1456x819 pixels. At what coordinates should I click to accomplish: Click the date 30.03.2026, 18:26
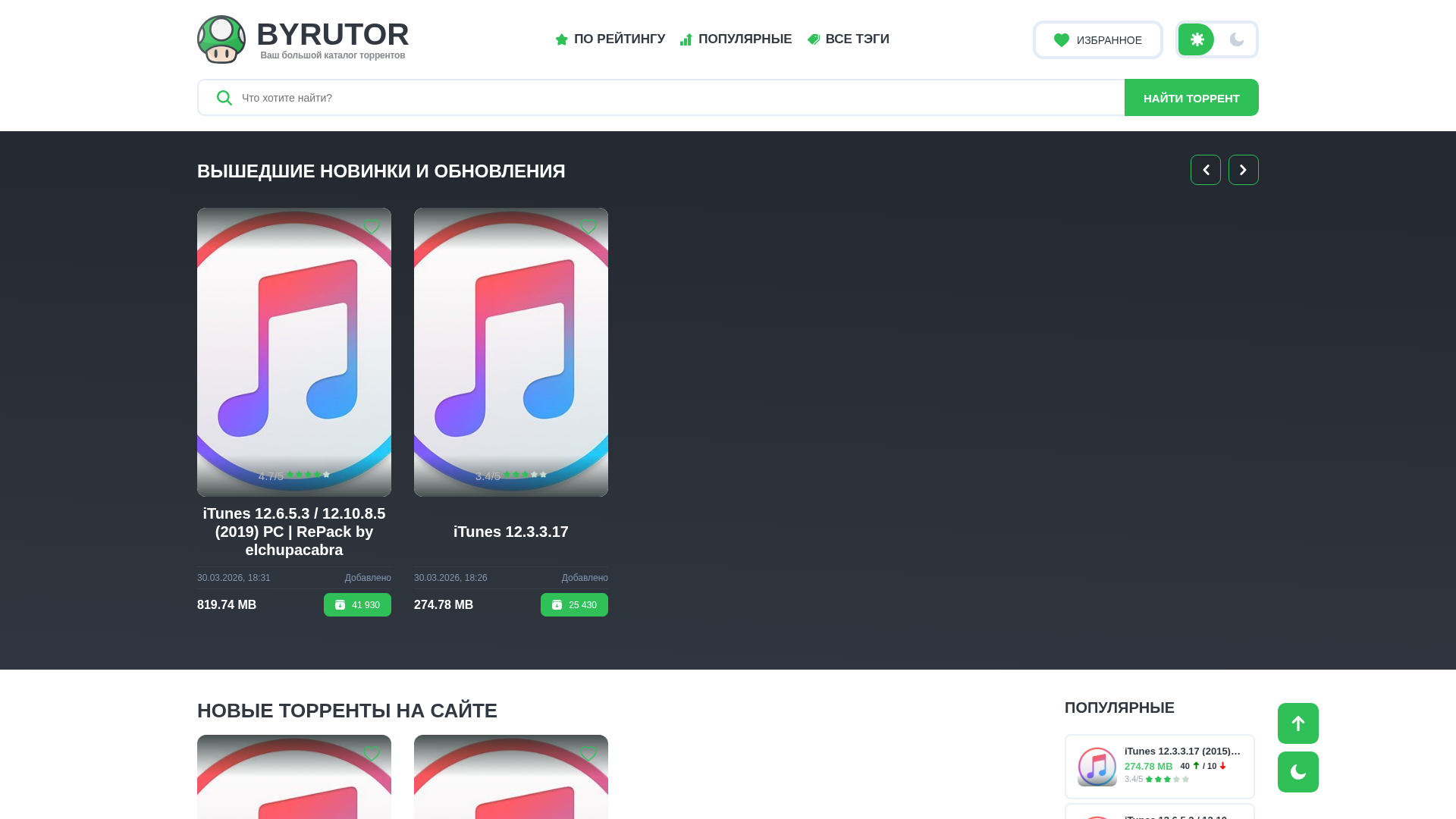pyautogui.click(x=450, y=578)
